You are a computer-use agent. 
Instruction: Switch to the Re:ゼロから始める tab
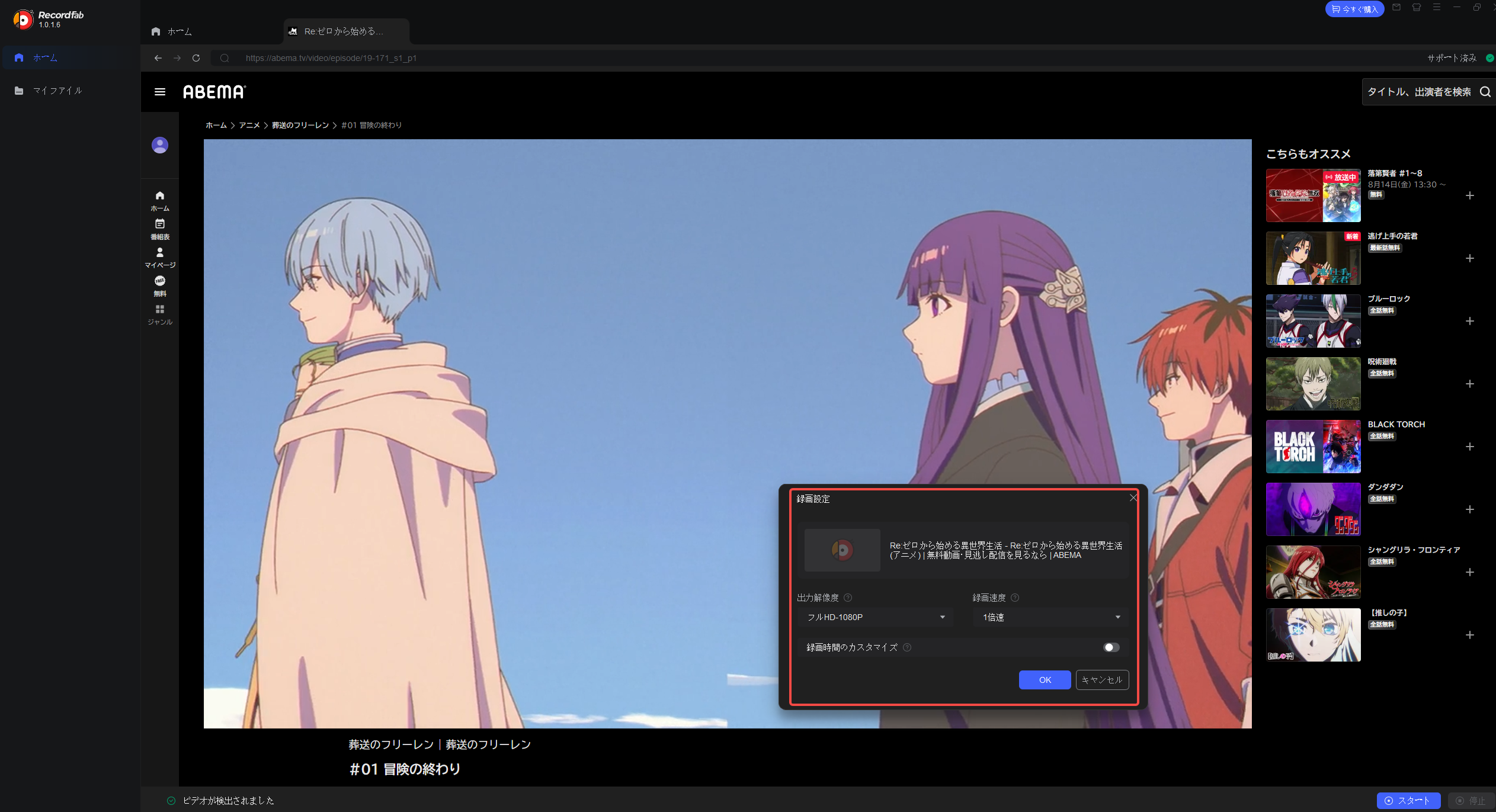347,31
